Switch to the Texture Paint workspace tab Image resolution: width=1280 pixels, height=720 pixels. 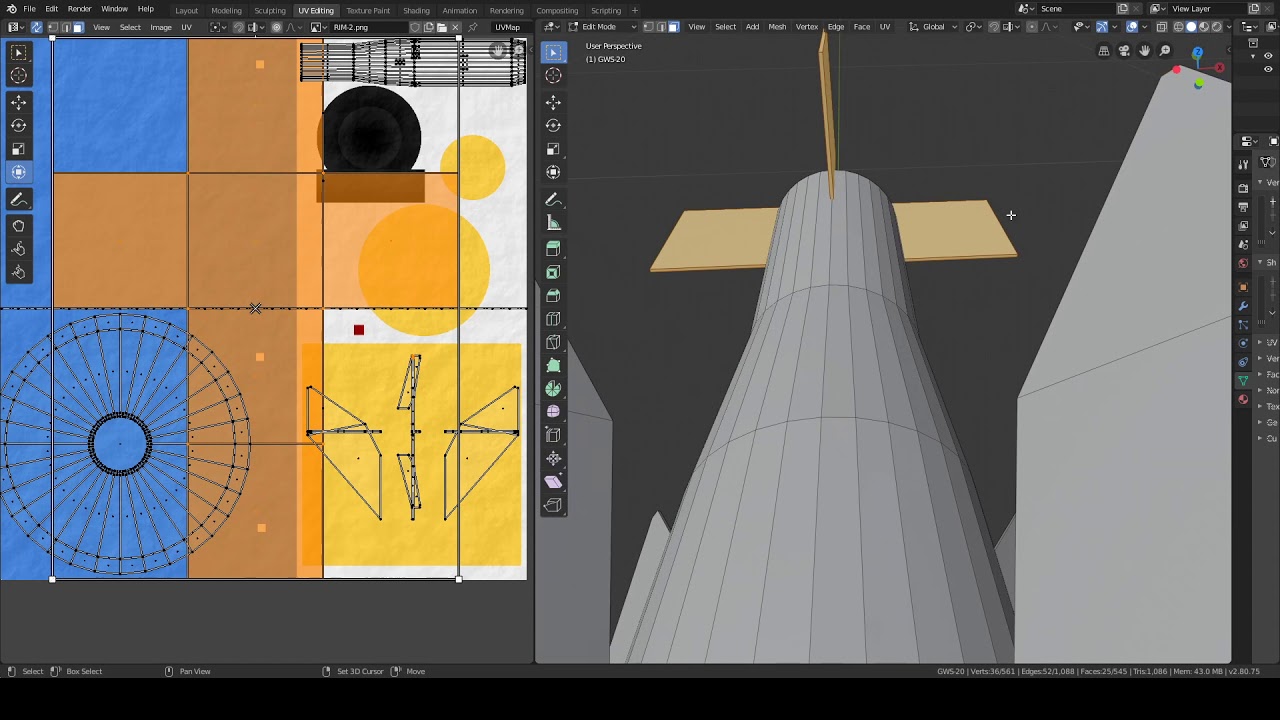point(368,10)
